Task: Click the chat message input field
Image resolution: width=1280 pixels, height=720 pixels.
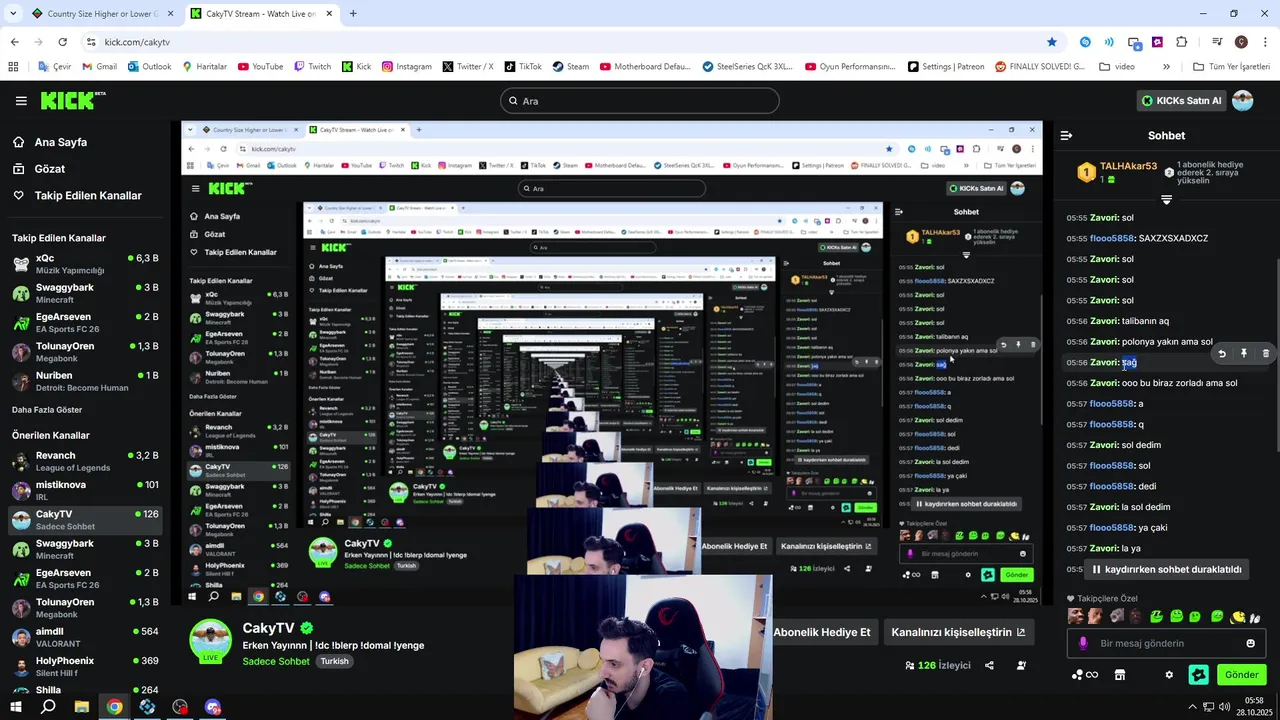Action: [1166, 643]
